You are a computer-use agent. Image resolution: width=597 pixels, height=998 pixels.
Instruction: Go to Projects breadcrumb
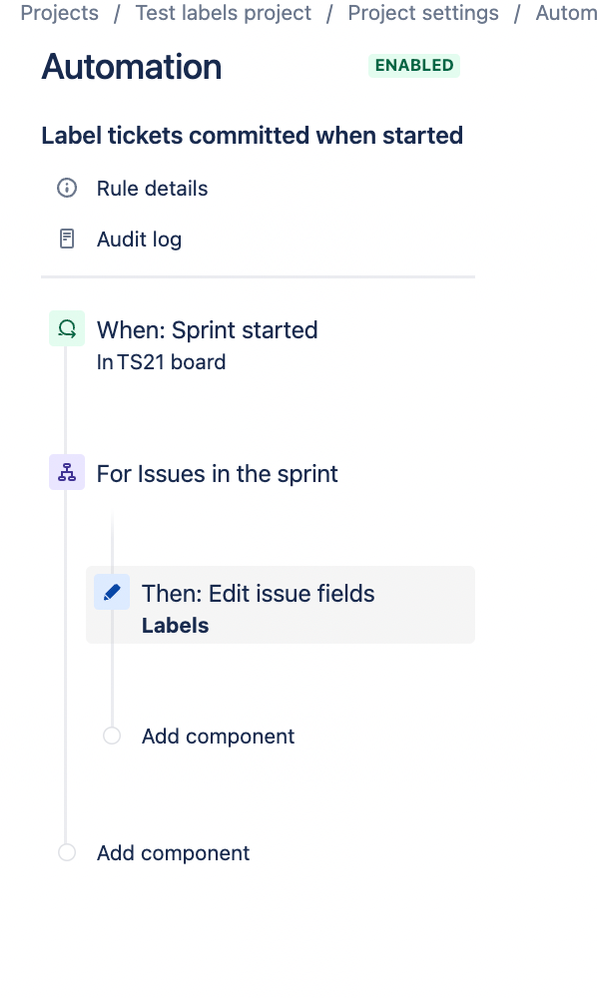click(x=59, y=13)
